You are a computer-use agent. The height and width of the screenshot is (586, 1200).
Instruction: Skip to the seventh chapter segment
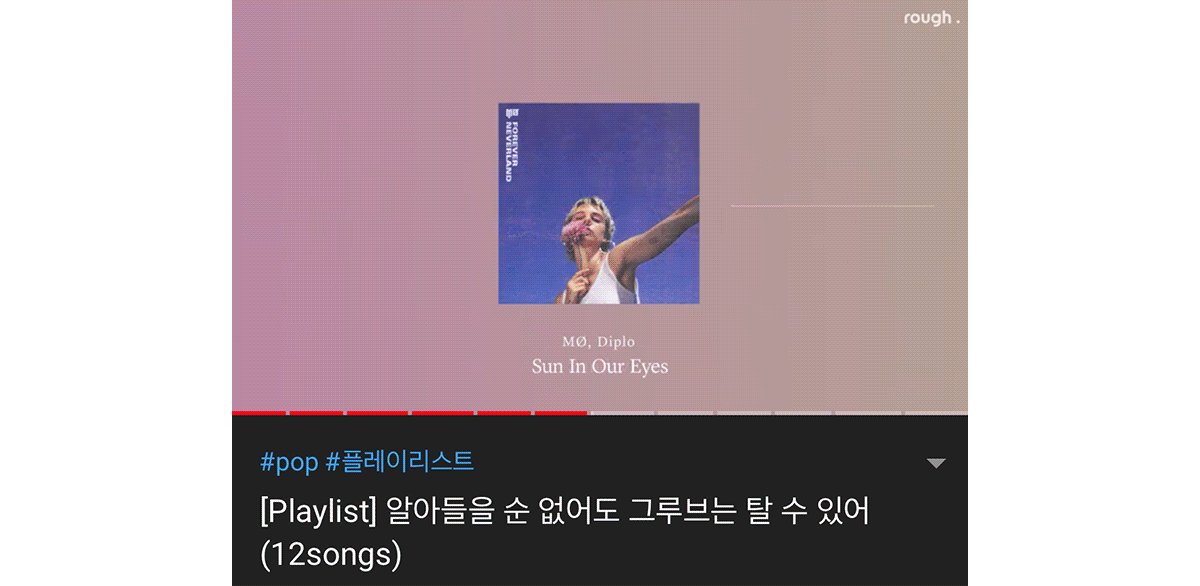click(x=622, y=412)
